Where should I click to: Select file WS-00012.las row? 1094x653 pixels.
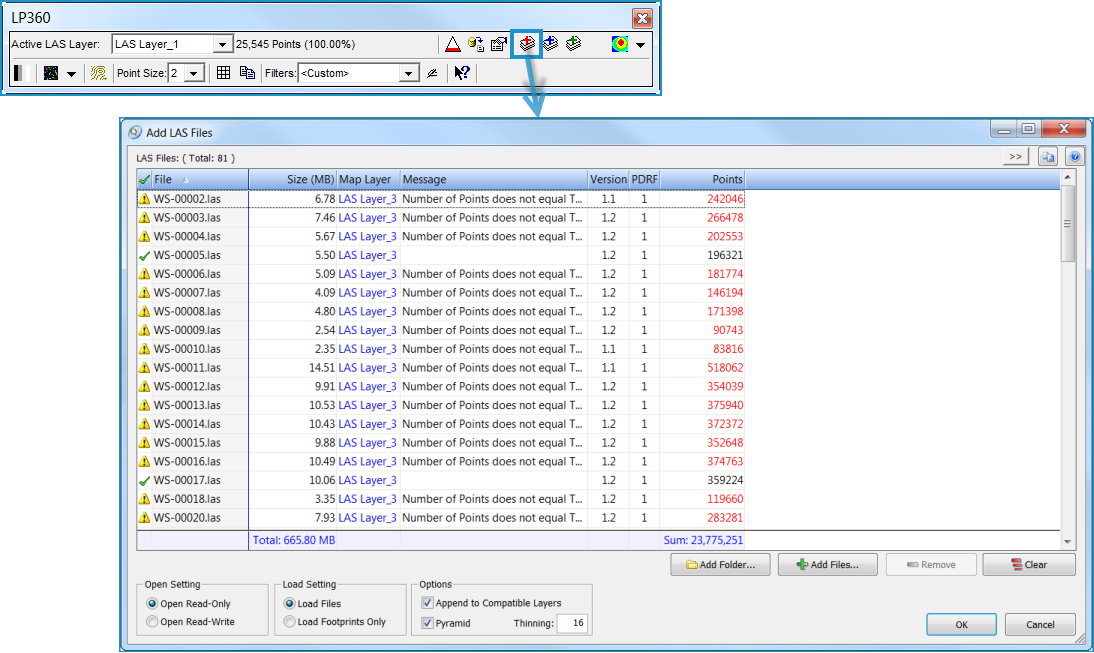pos(441,386)
